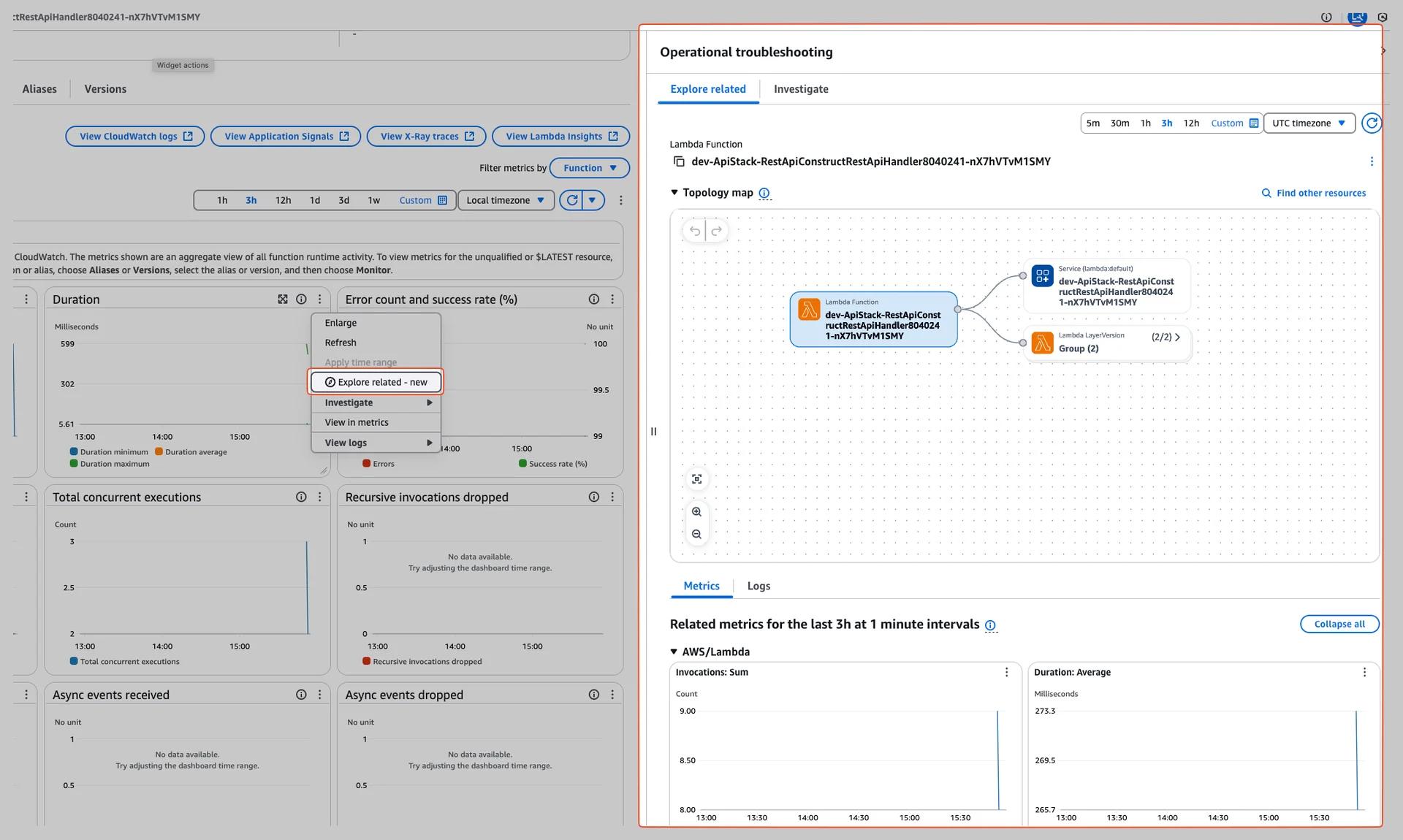Open Error count widget info icon
Viewport: 1403px width, 840px height.
[594, 299]
